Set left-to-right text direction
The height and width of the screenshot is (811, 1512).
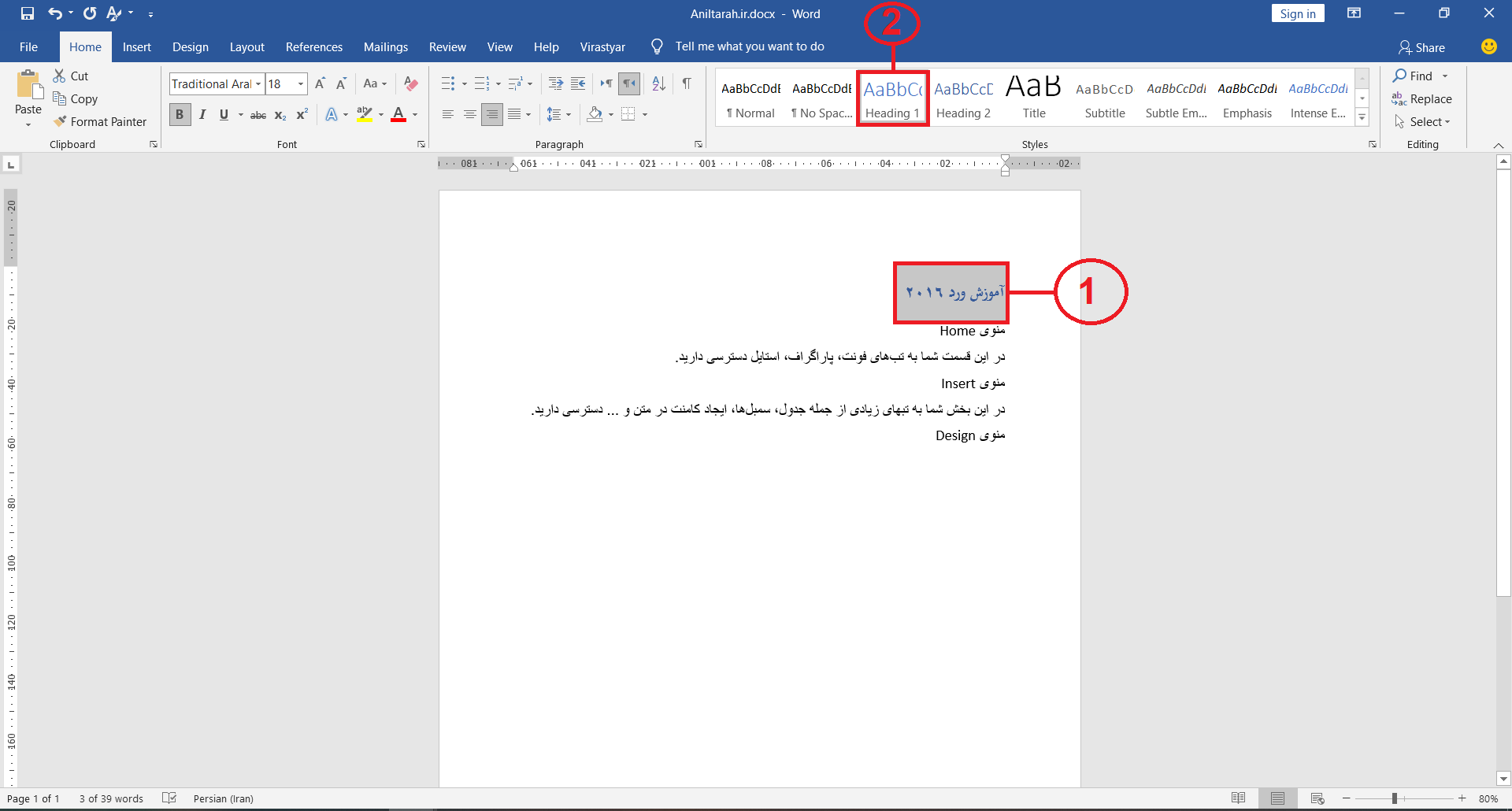[x=606, y=83]
